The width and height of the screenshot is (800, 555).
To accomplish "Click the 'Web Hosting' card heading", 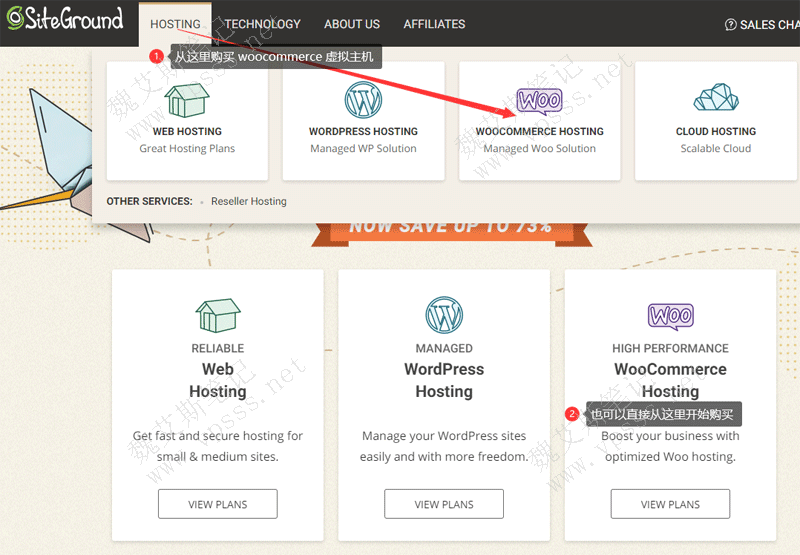I will click(218, 380).
